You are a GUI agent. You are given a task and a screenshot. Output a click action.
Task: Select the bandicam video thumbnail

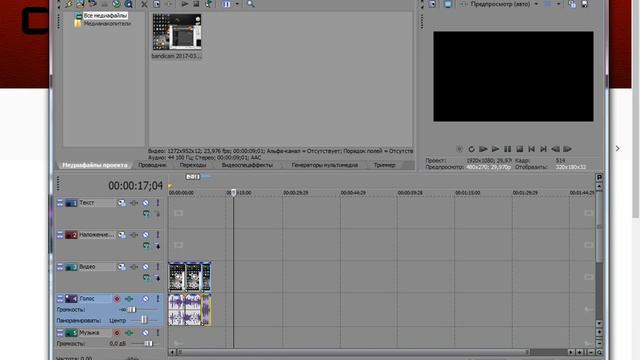177,32
